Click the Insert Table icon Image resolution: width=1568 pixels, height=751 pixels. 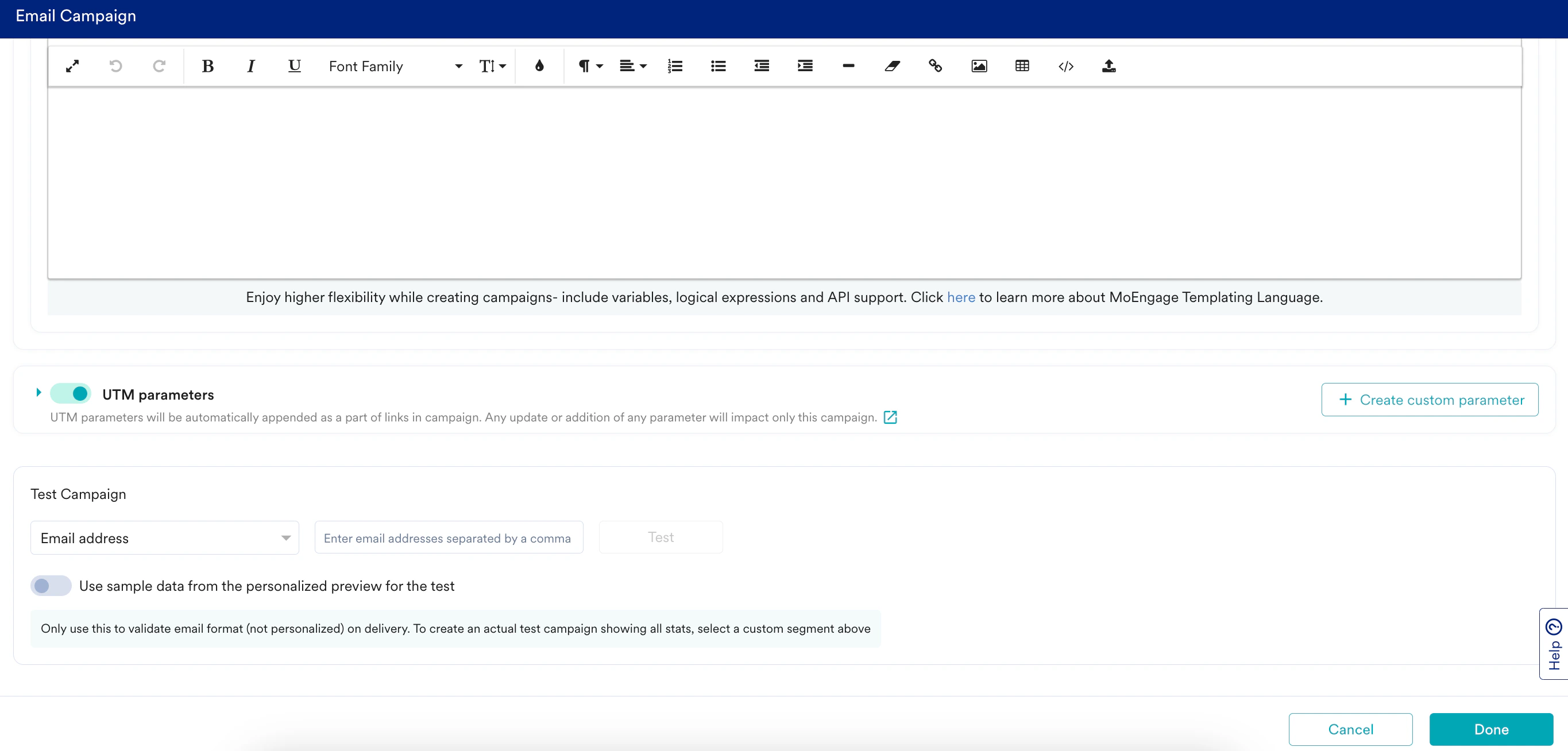click(x=1022, y=65)
